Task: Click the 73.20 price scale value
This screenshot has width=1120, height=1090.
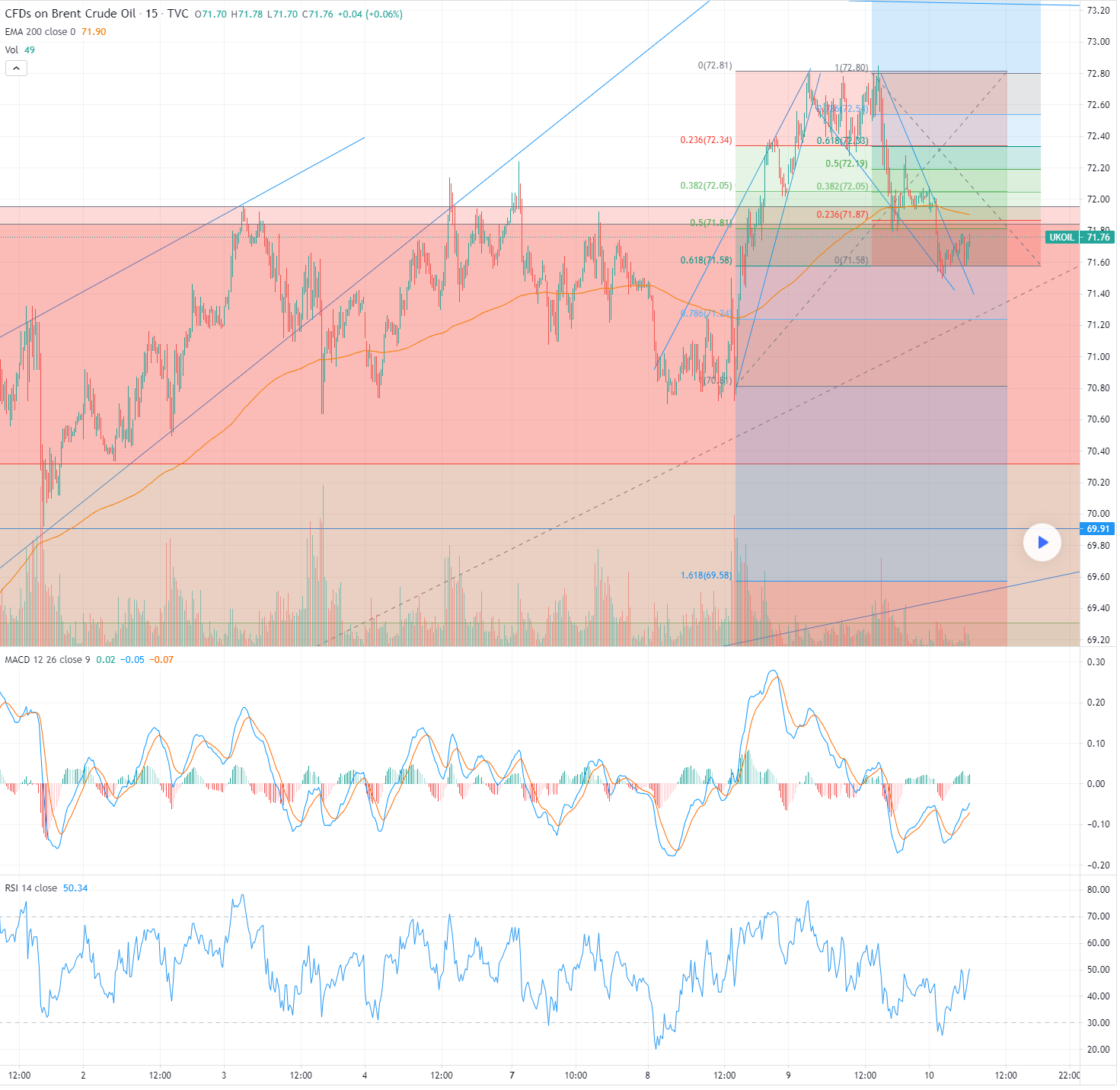Action: coord(1097,11)
